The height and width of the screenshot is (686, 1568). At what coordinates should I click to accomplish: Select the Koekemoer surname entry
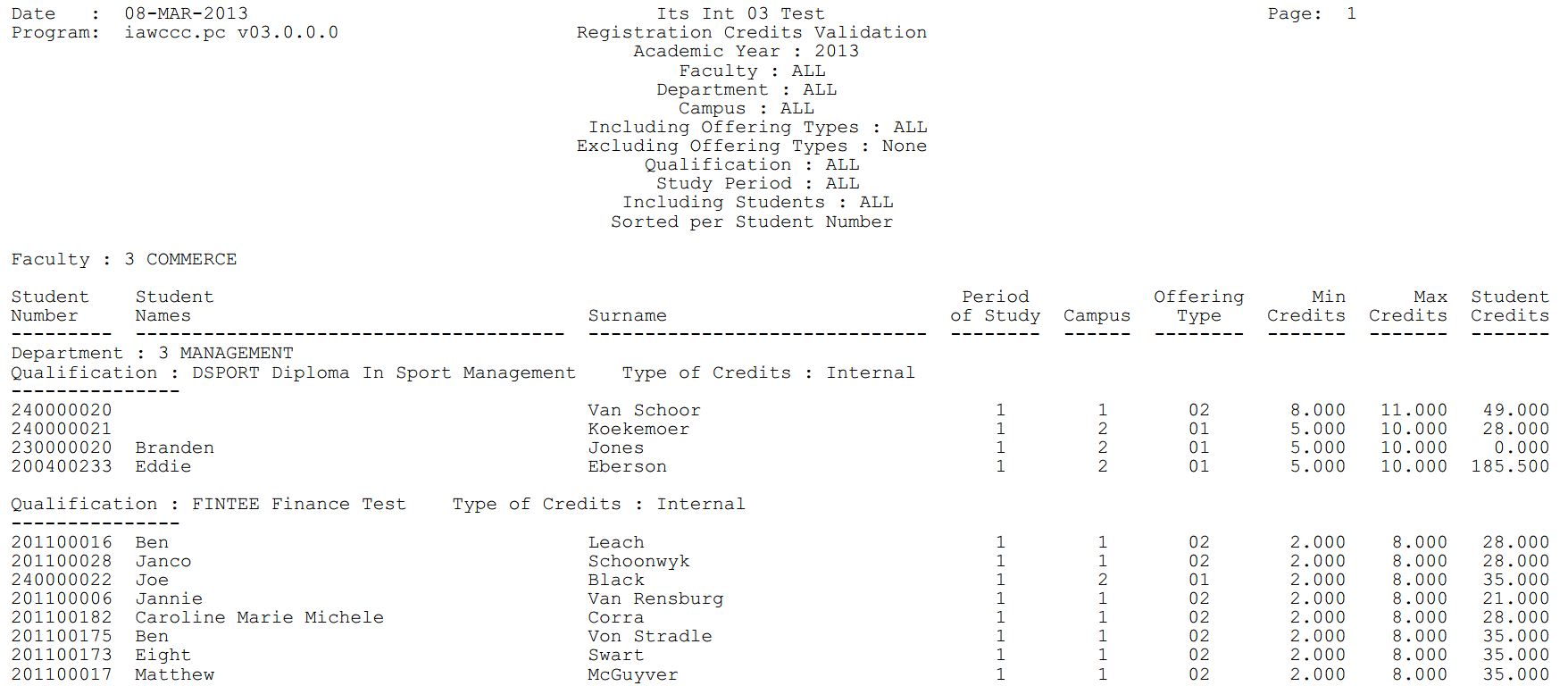point(638,429)
